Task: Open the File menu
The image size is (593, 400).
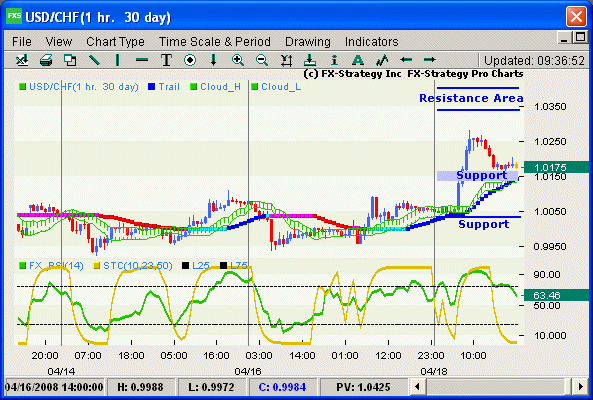Action: (x=22, y=42)
